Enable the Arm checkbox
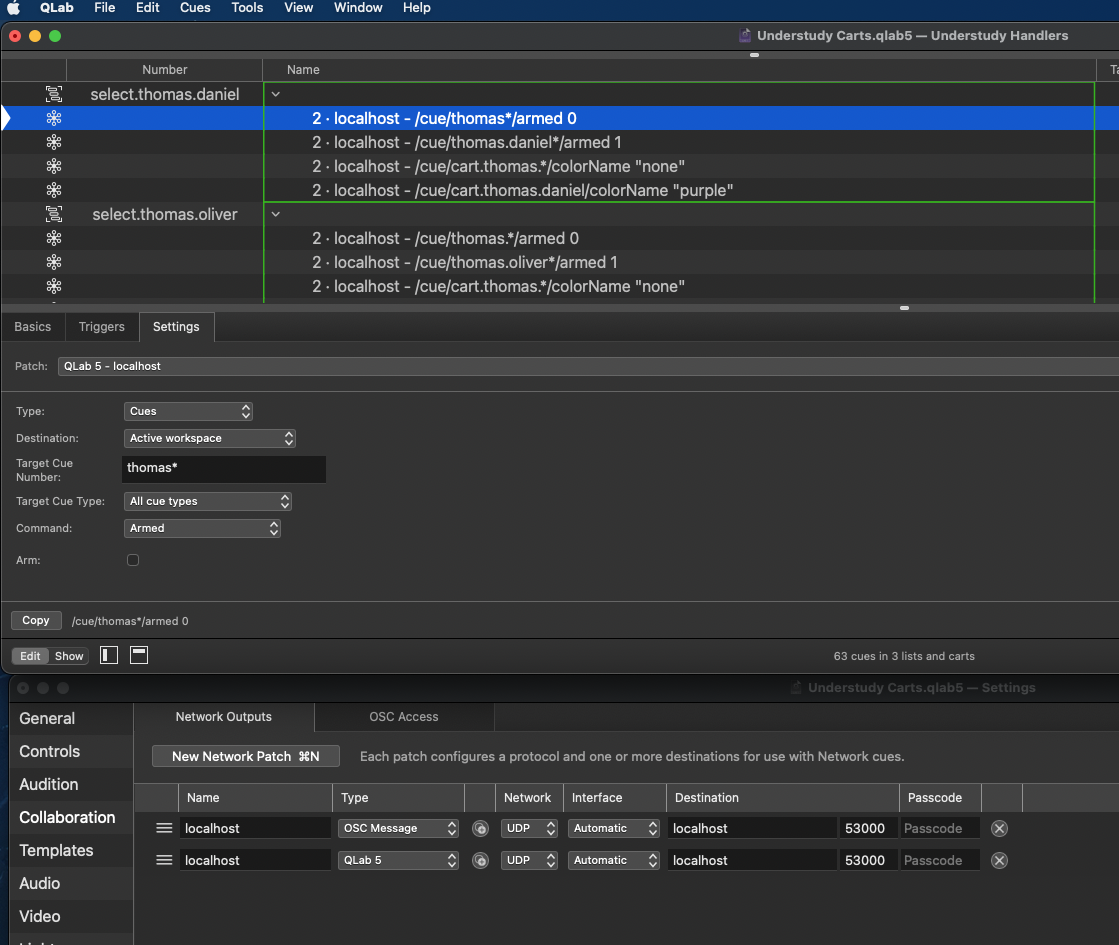 pyautogui.click(x=133, y=560)
